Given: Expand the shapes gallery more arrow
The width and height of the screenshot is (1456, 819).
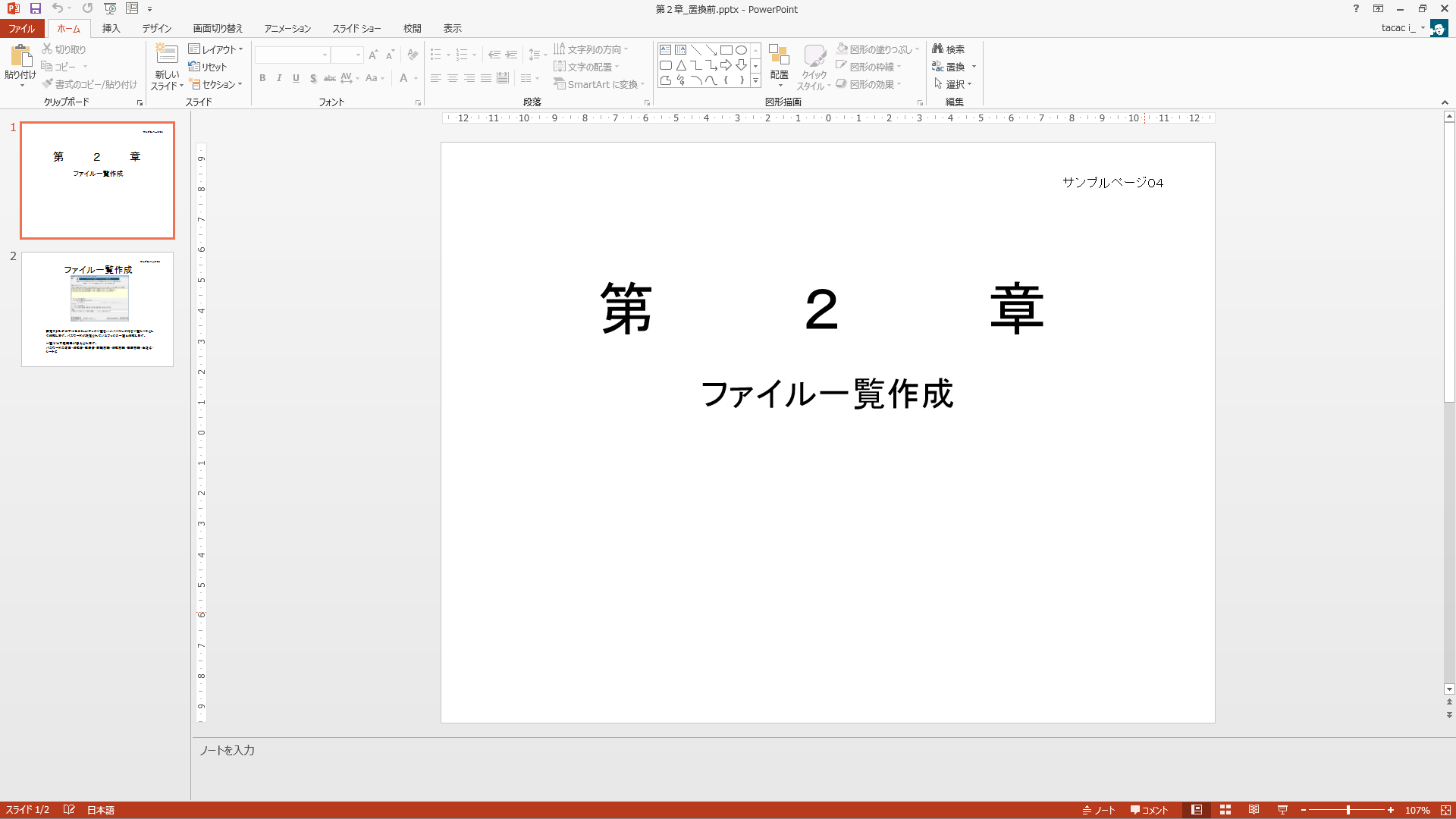Looking at the screenshot, I should coord(755,80).
